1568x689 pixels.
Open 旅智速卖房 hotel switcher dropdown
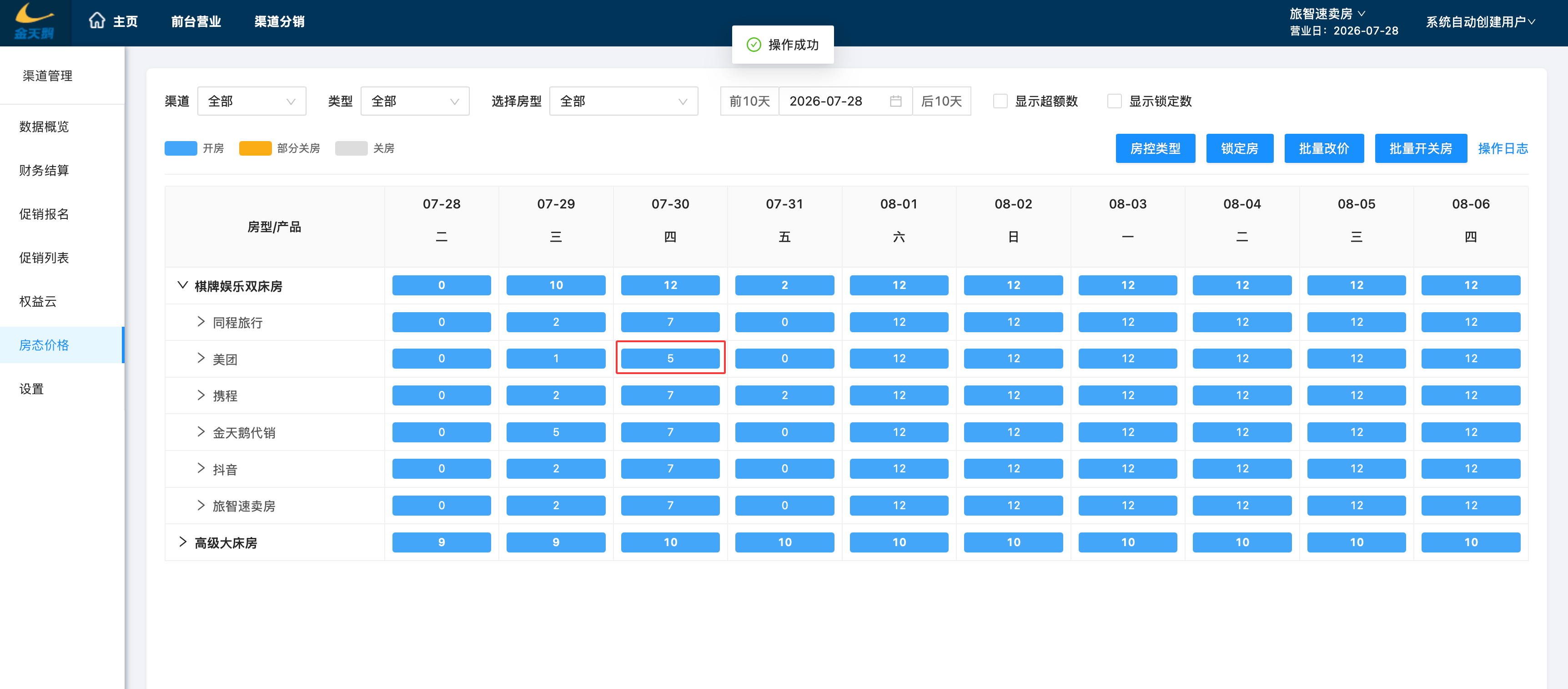coord(1327,13)
